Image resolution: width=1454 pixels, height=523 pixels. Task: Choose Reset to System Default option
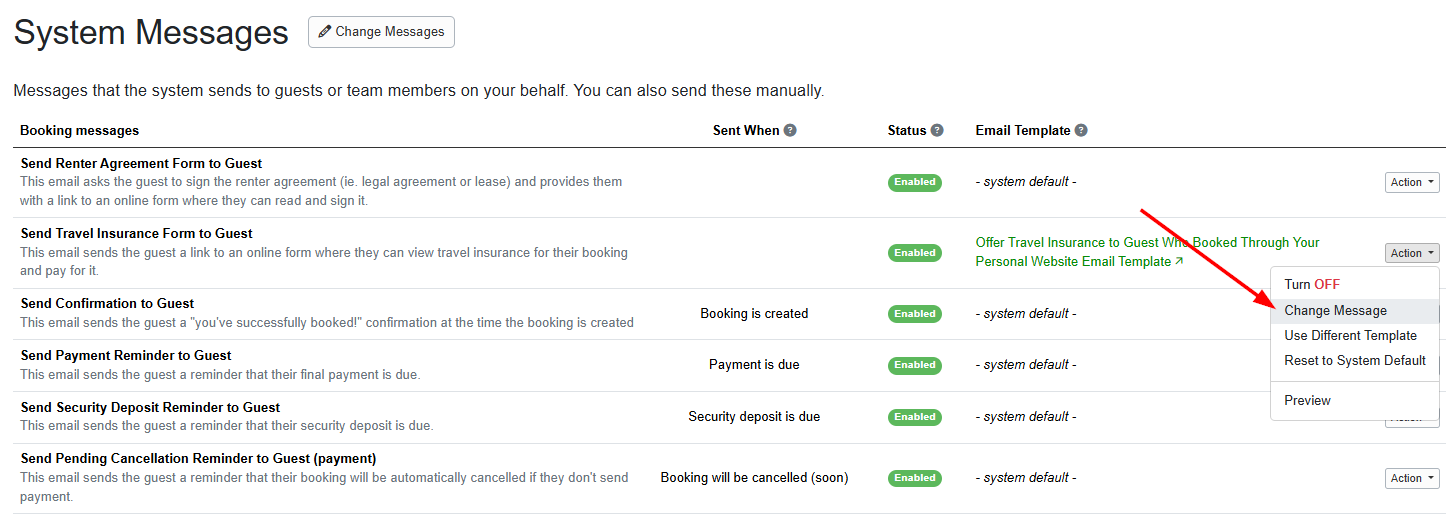[1355, 361]
